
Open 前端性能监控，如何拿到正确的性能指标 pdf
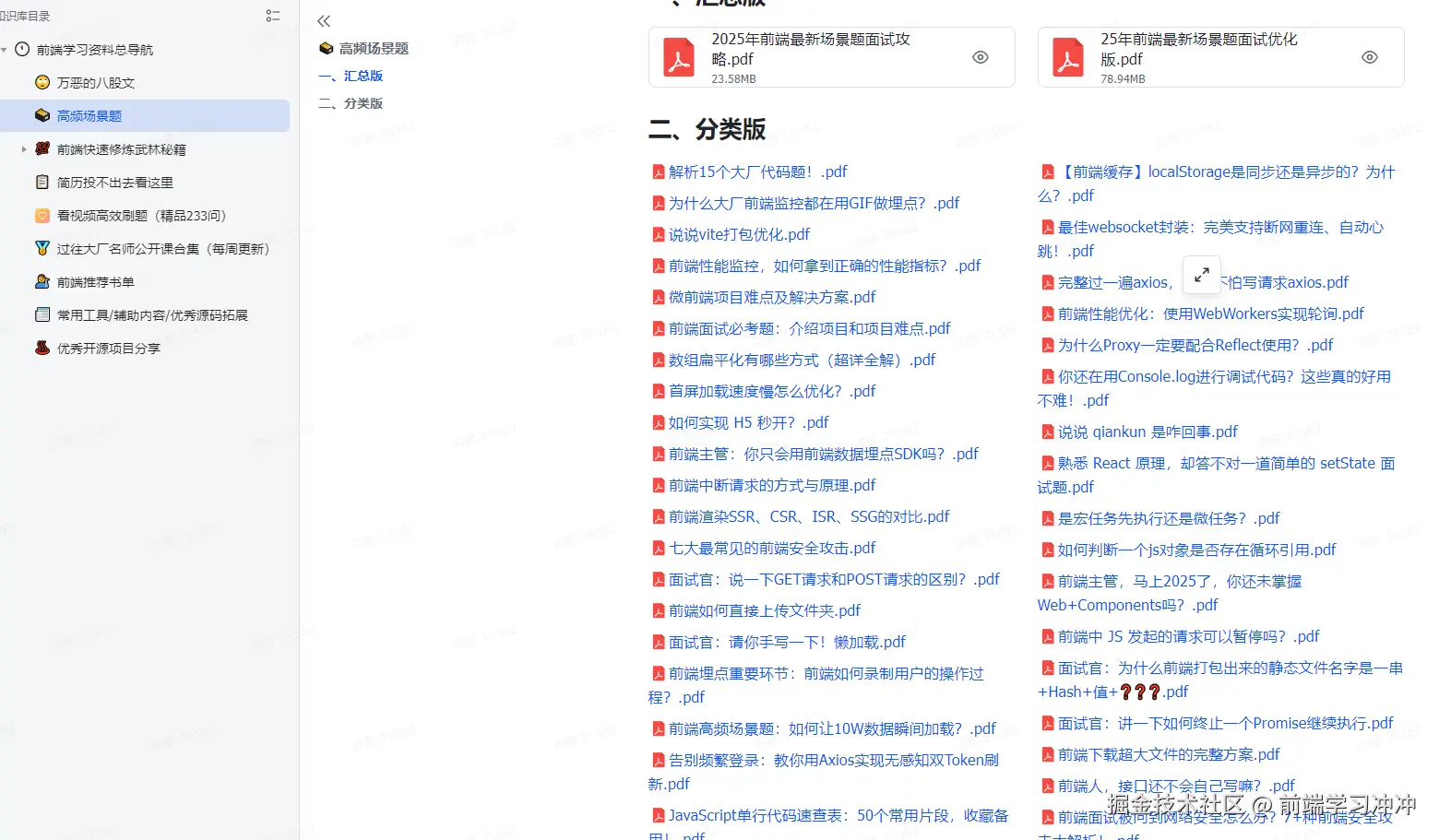[x=825, y=266]
